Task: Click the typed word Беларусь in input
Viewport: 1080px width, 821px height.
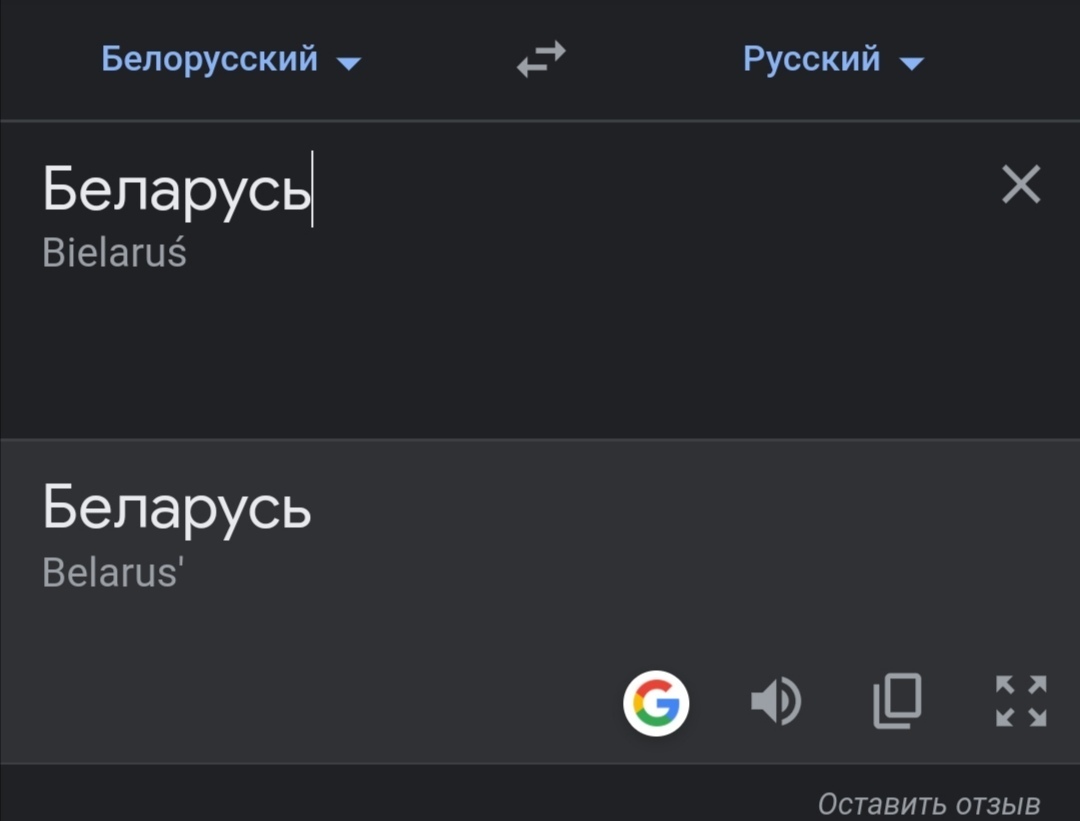Action: (176, 189)
